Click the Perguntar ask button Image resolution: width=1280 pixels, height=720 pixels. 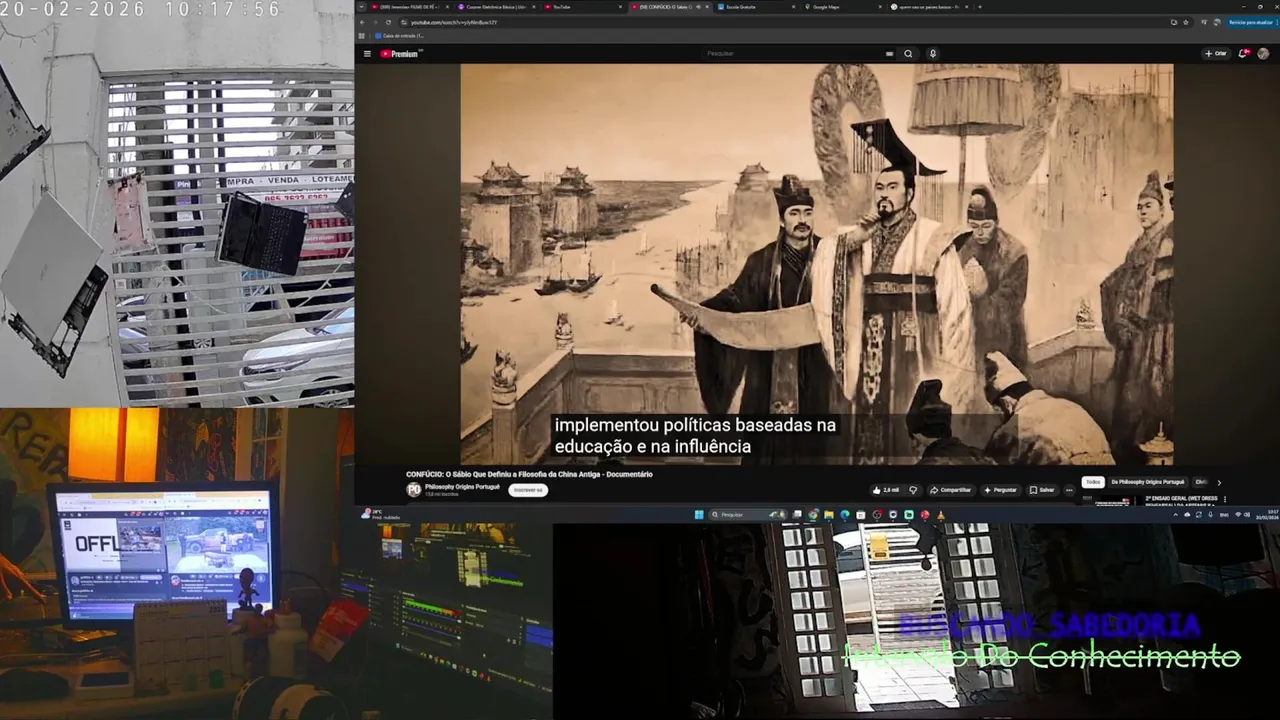1000,490
